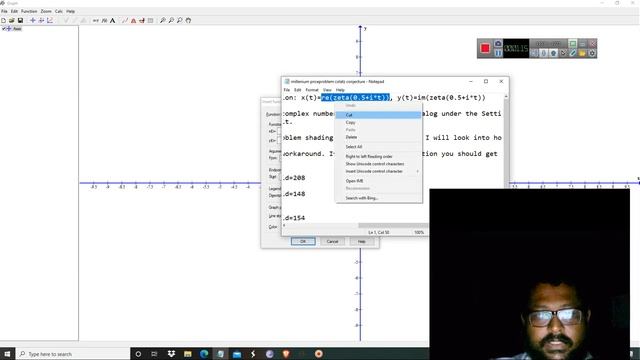Choose Select All in context menu

[378, 147]
